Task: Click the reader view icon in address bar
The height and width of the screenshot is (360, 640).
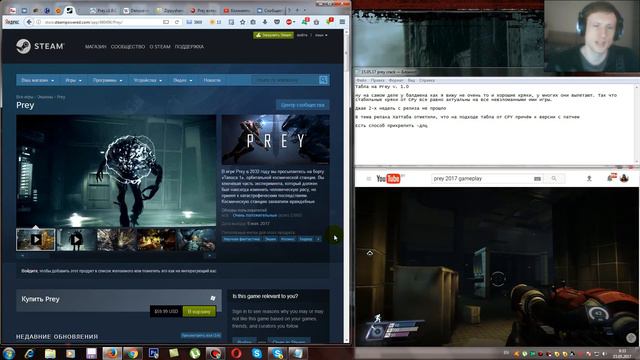Action: point(166,22)
